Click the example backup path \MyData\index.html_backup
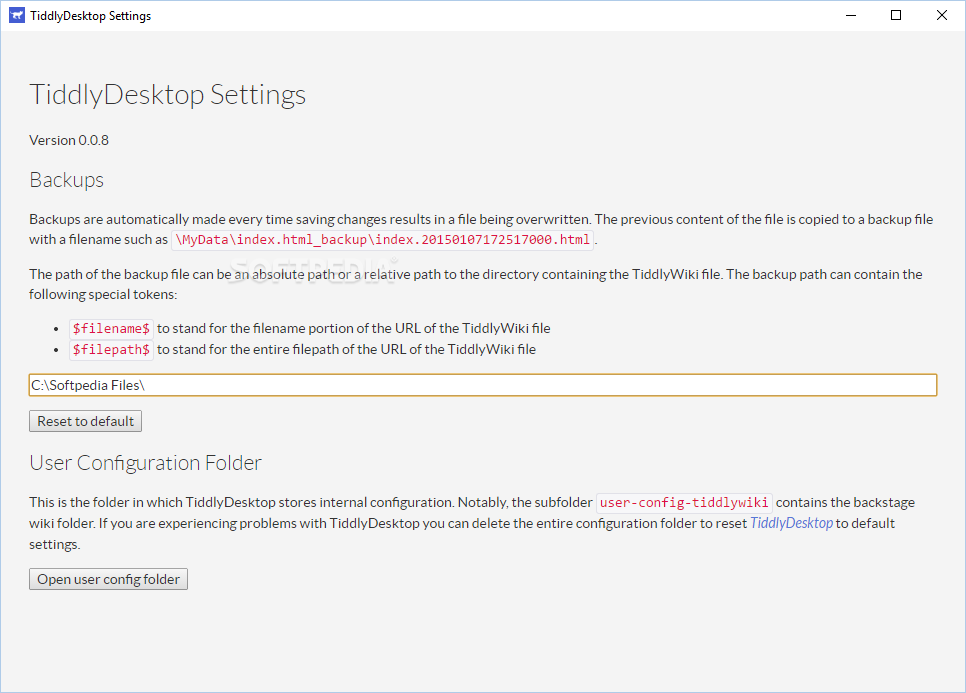Viewport: 966px width, 693px height. 383,240
